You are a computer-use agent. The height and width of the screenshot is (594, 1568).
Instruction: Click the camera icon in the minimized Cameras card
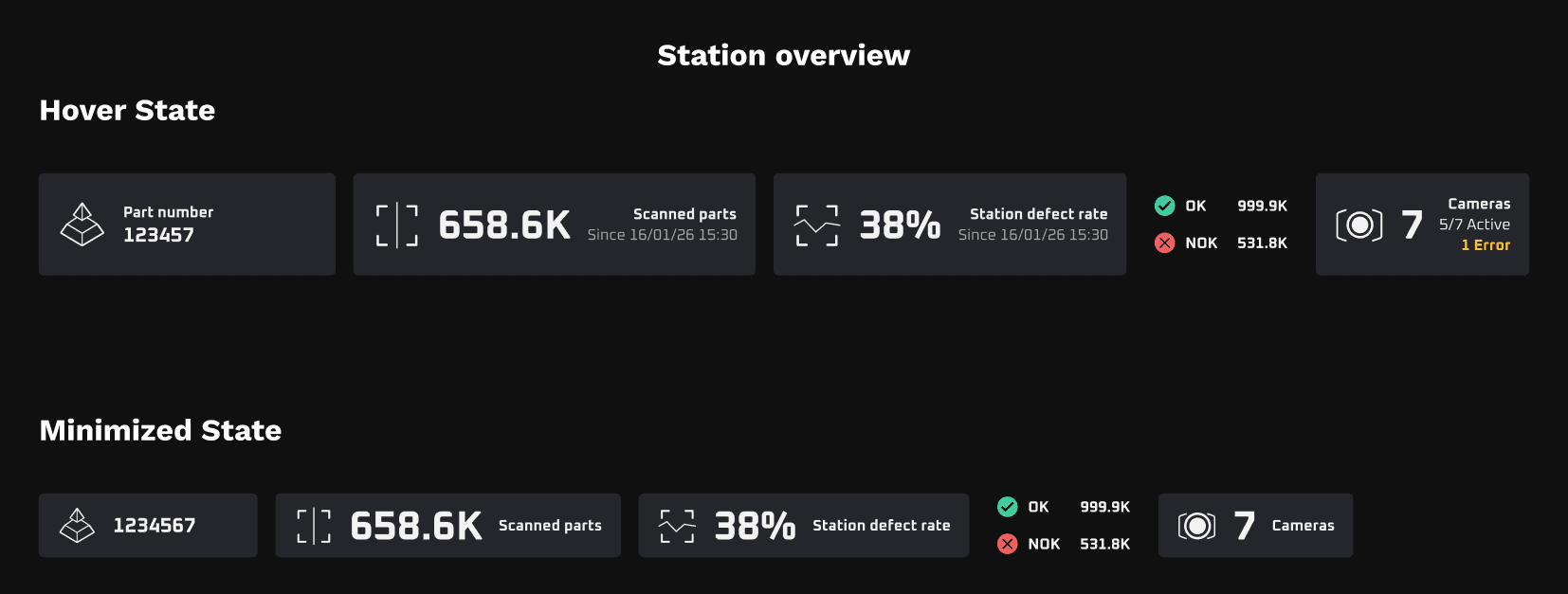pos(1196,525)
